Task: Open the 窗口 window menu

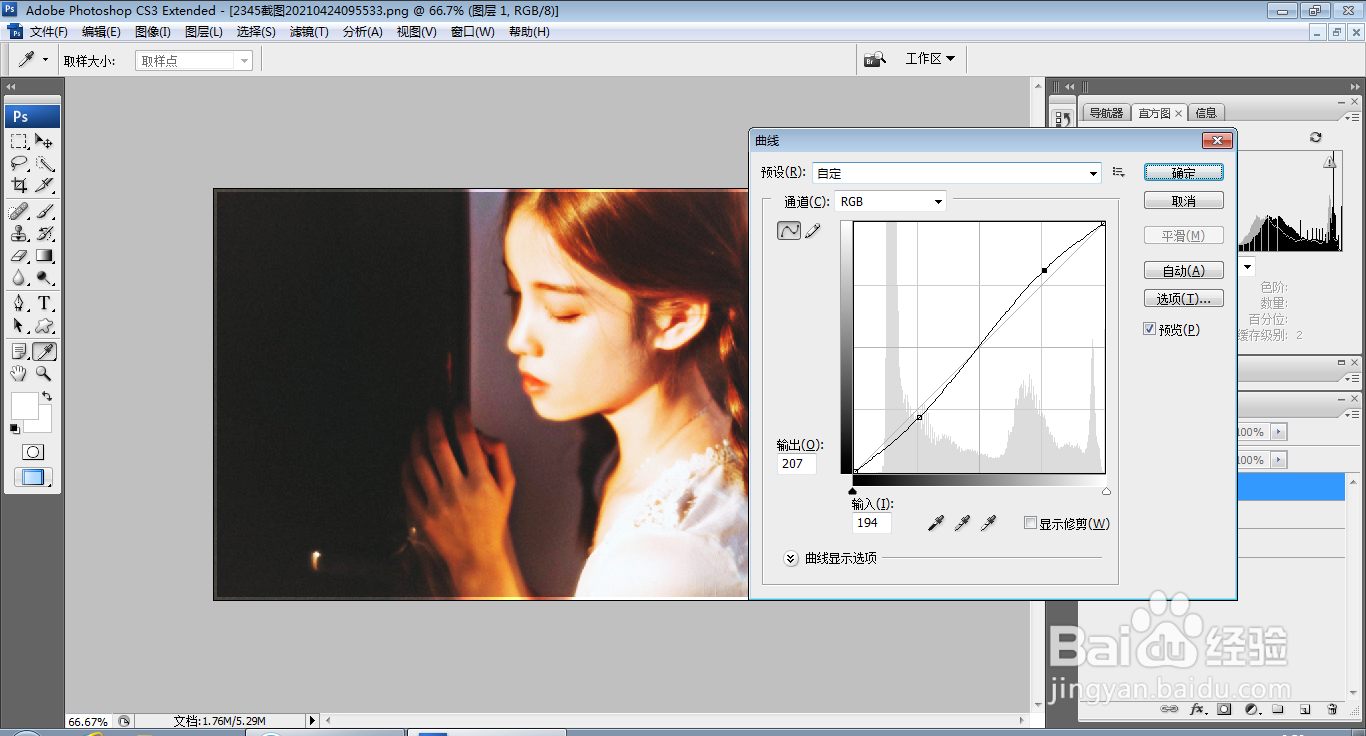Action: click(472, 32)
